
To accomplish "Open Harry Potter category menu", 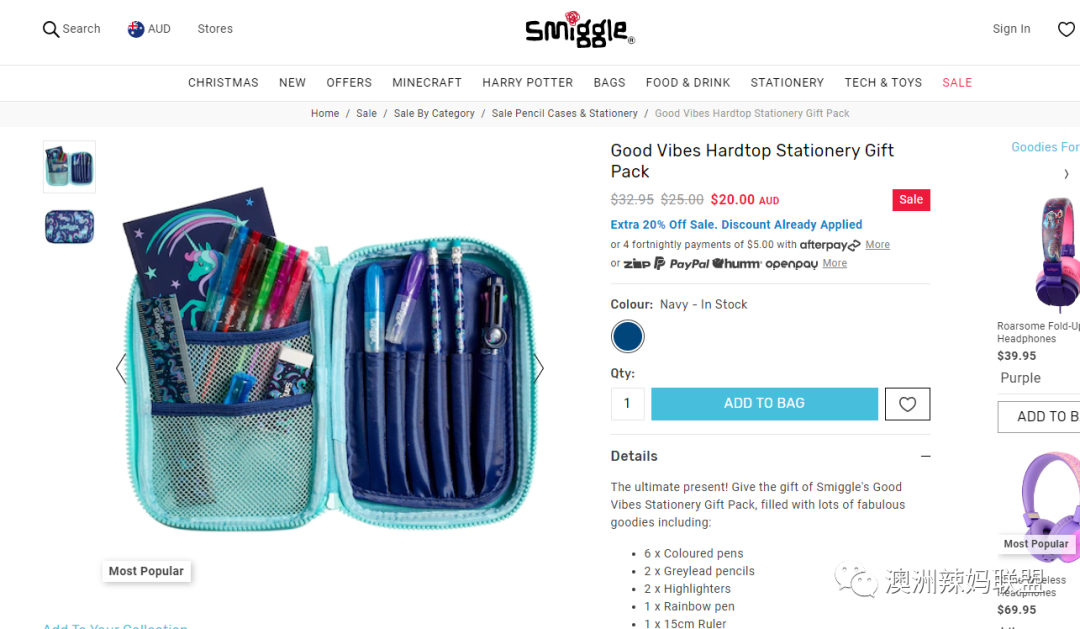I will tap(528, 83).
